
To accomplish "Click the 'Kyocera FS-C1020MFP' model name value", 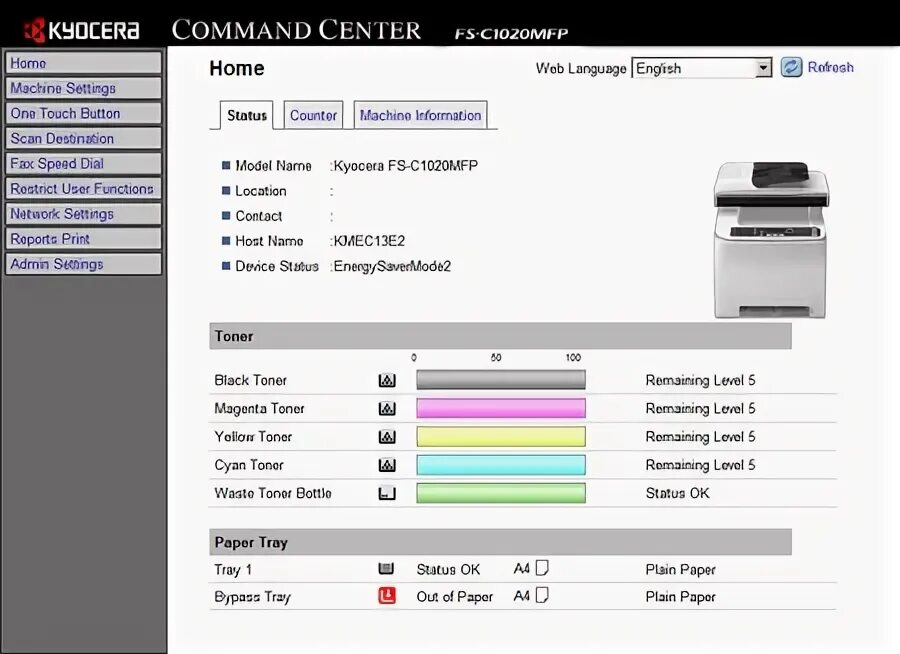I will point(405,165).
